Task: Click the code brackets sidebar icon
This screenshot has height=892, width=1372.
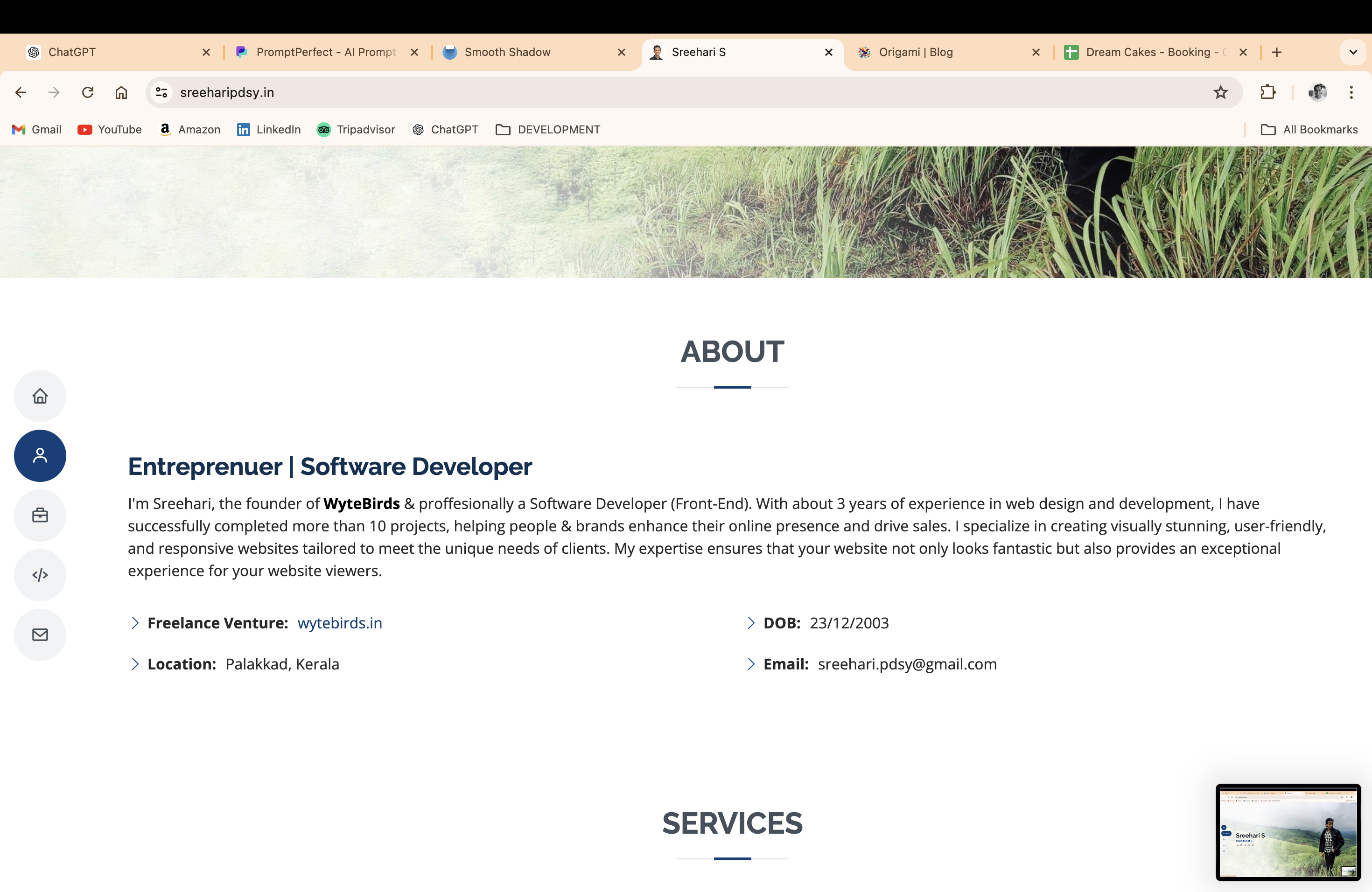Action: (40, 574)
